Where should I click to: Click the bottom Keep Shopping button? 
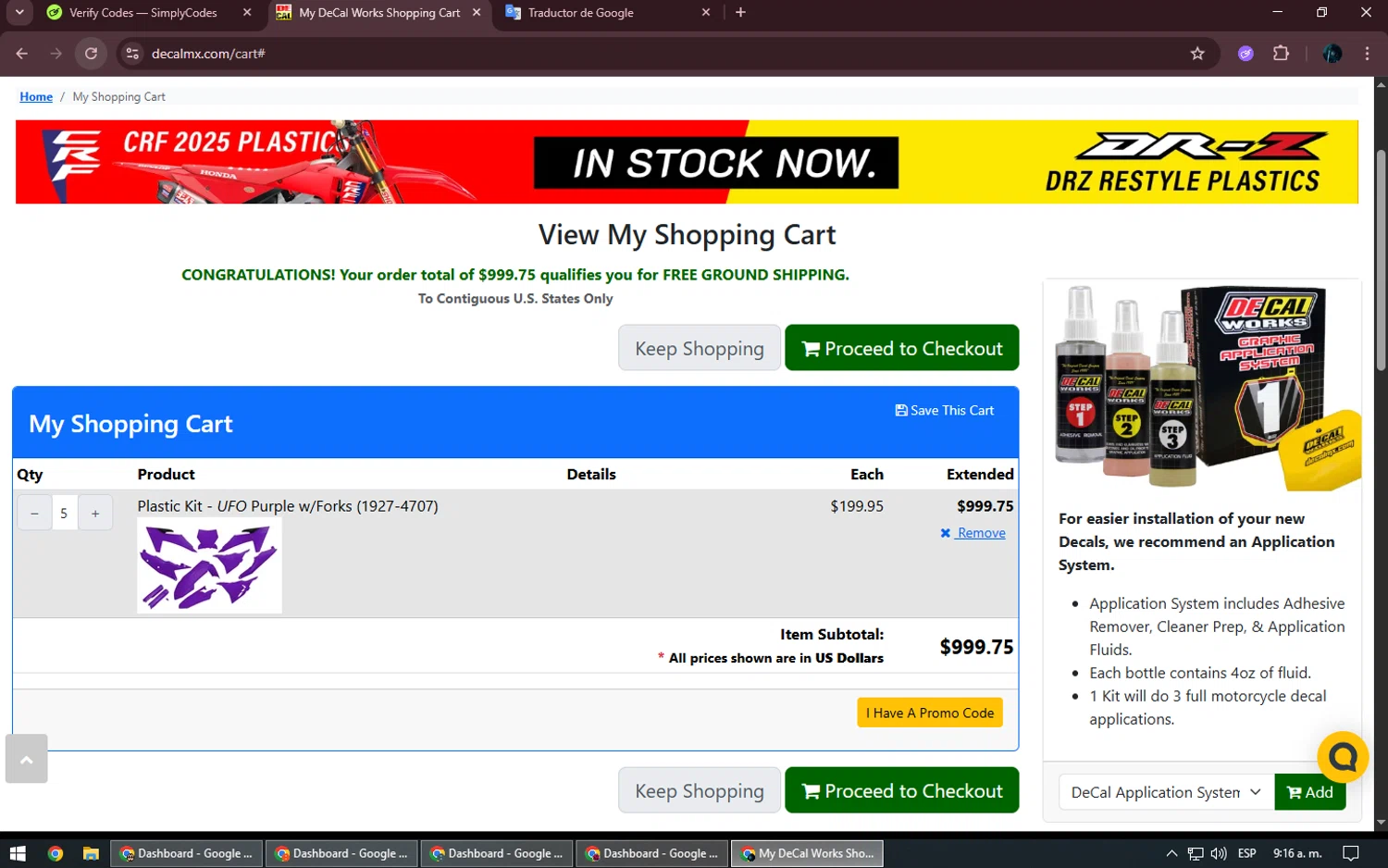(x=700, y=790)
